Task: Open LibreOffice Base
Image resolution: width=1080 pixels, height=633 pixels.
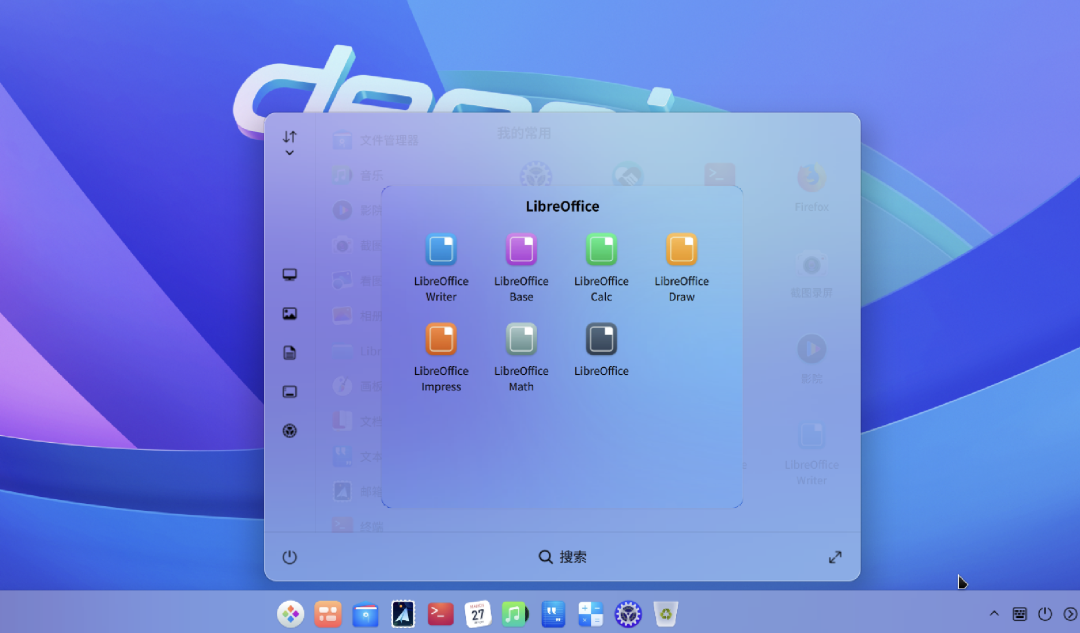Action: (520, 250)
